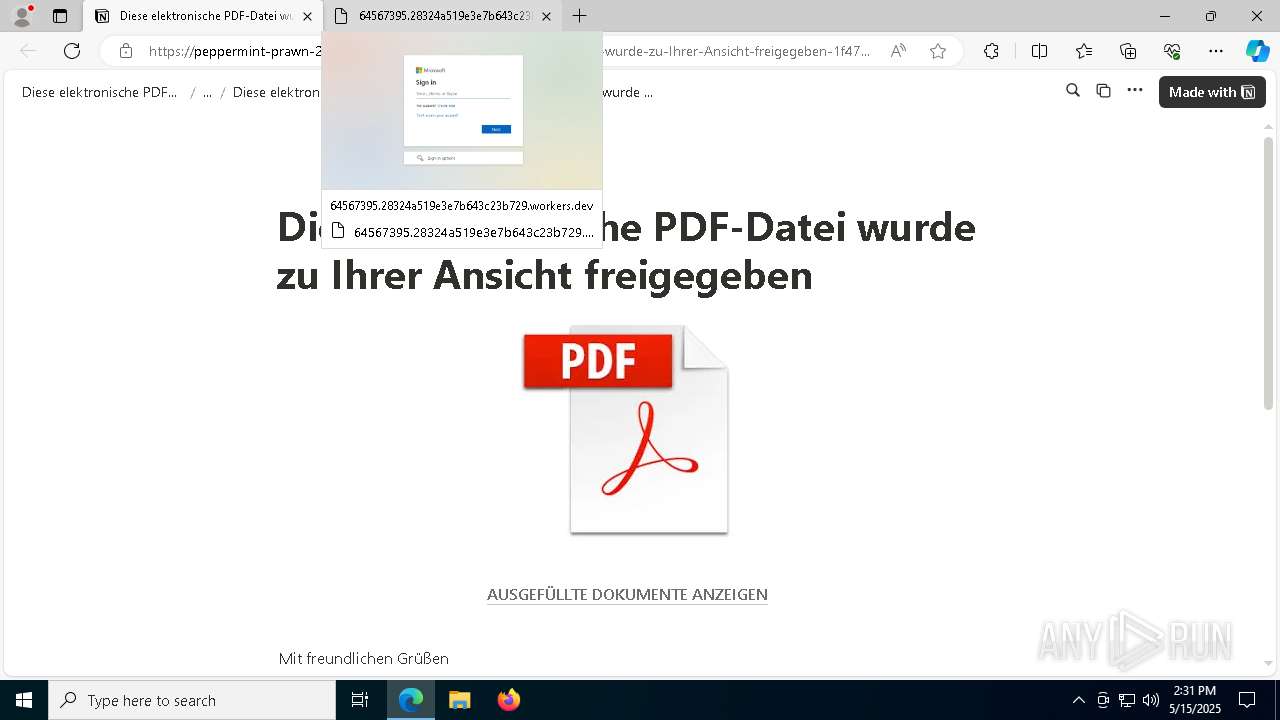Screen dimensions: 1280x720
Task: Open the Extensions puzzle icon
Action: click(x=991, y=51)
